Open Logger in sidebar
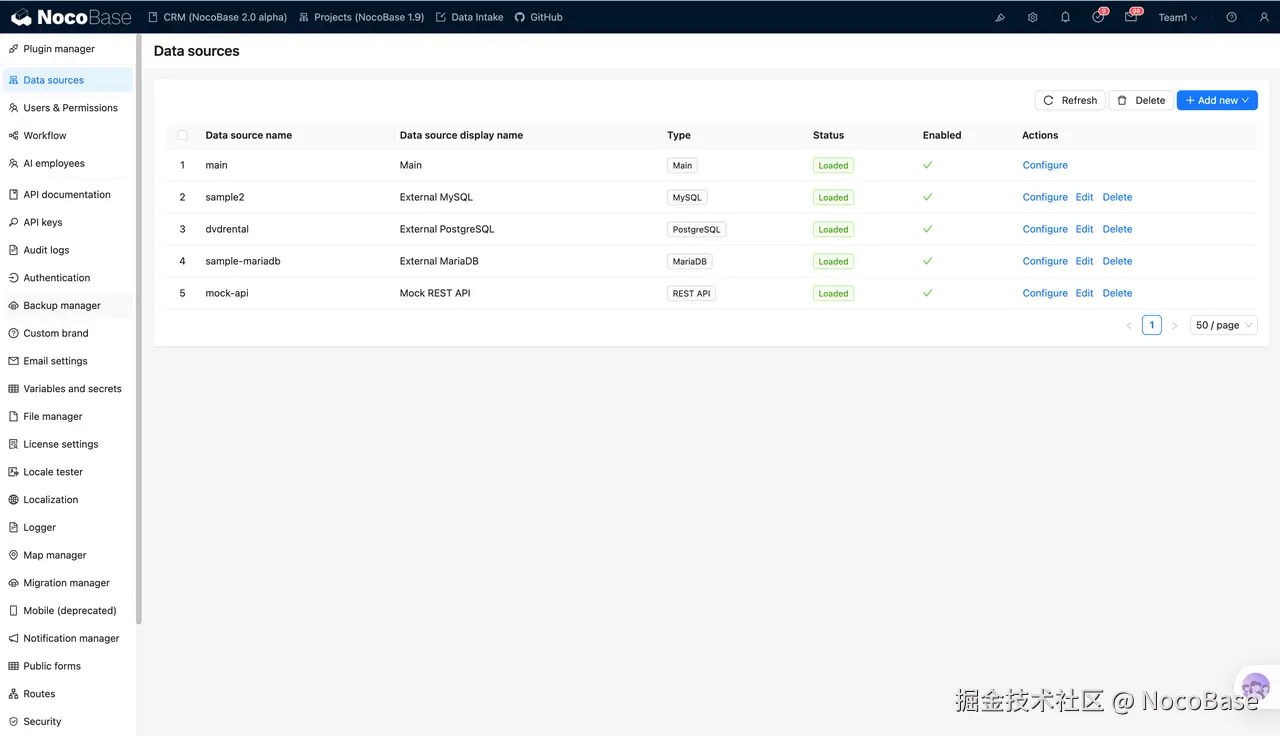1280x736 pixels. 68,527
